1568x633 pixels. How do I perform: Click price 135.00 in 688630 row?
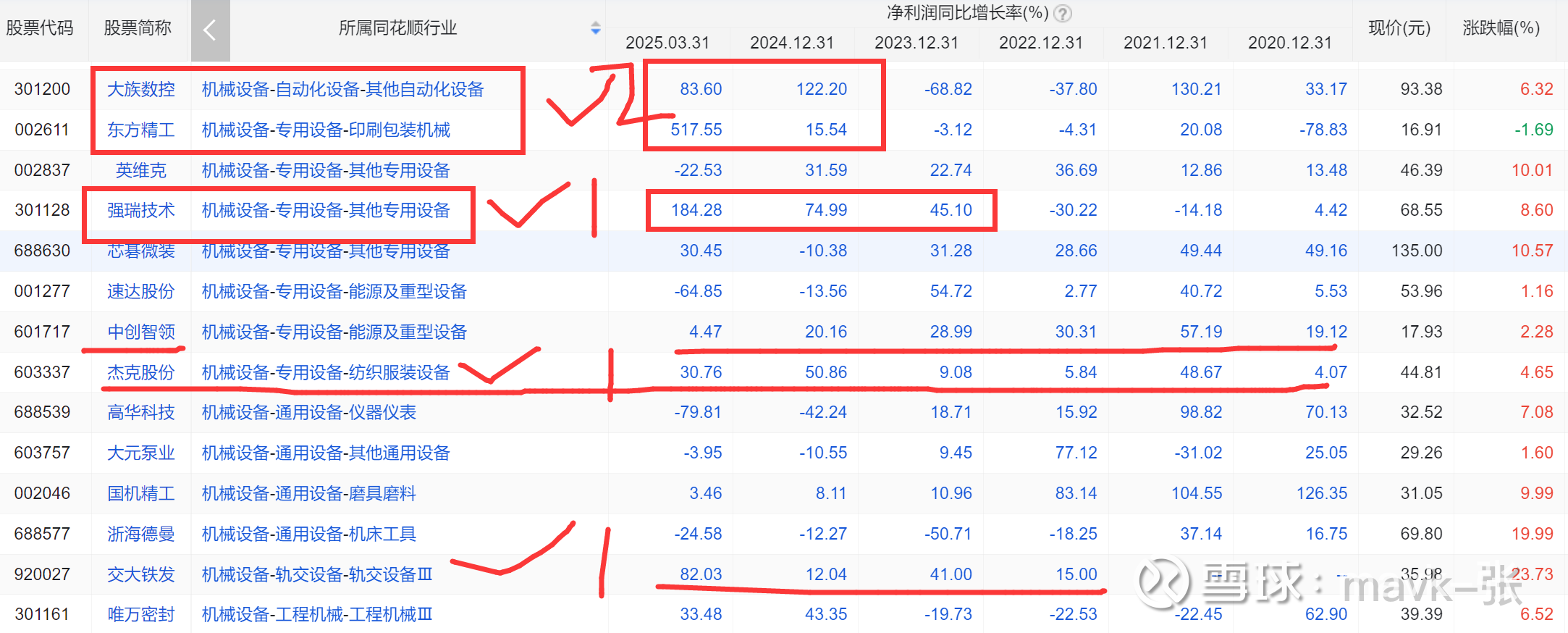[x=1417, y=251]
